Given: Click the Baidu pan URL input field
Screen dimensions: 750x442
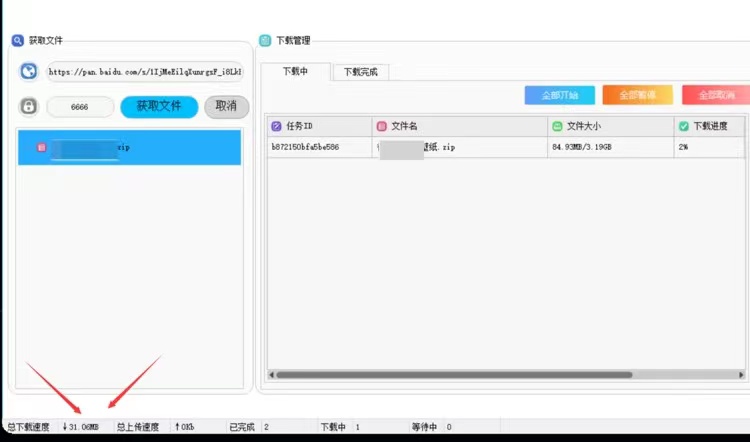Looking at the screenshot, I should pyautogui.click(x=145, y=72).
